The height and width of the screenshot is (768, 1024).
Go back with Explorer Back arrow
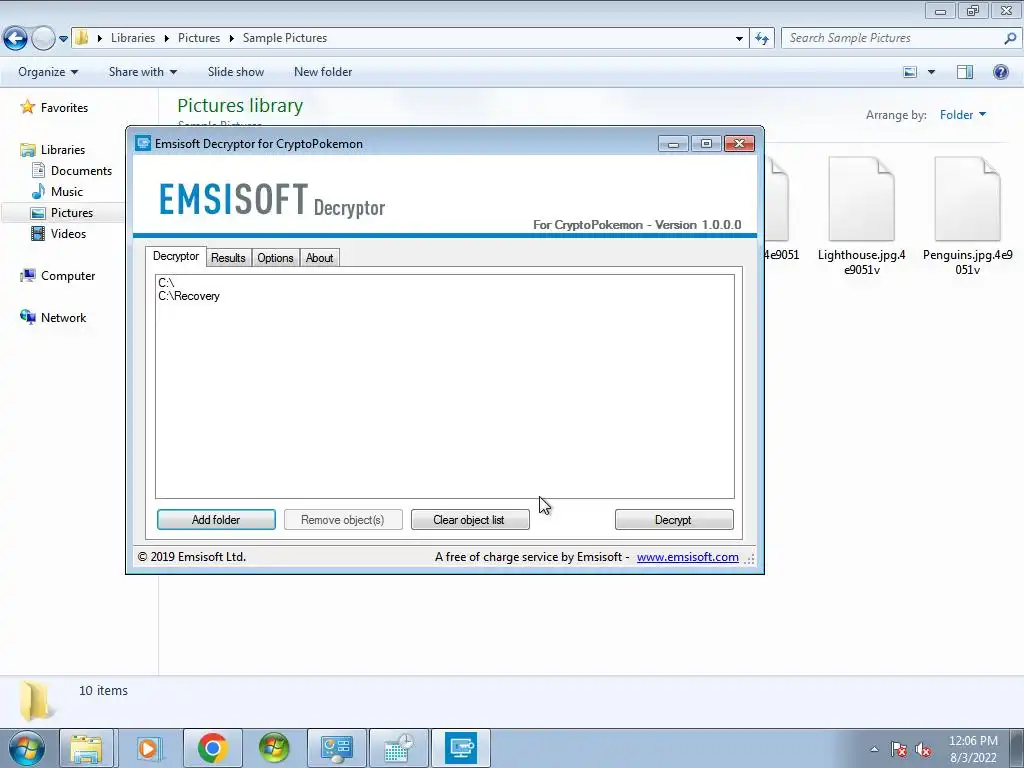(16, 39)
